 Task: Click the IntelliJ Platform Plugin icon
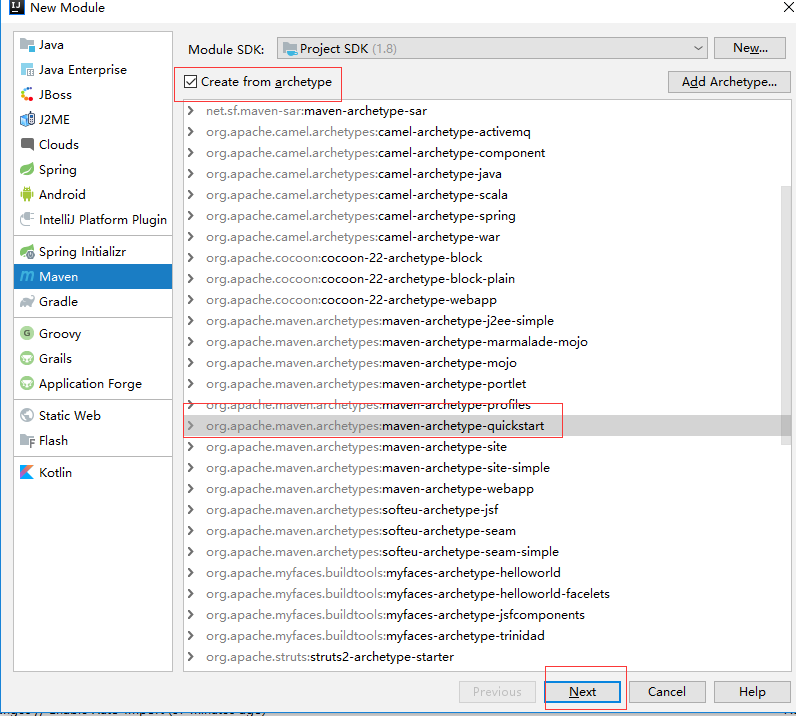click(x=27, y=219)
